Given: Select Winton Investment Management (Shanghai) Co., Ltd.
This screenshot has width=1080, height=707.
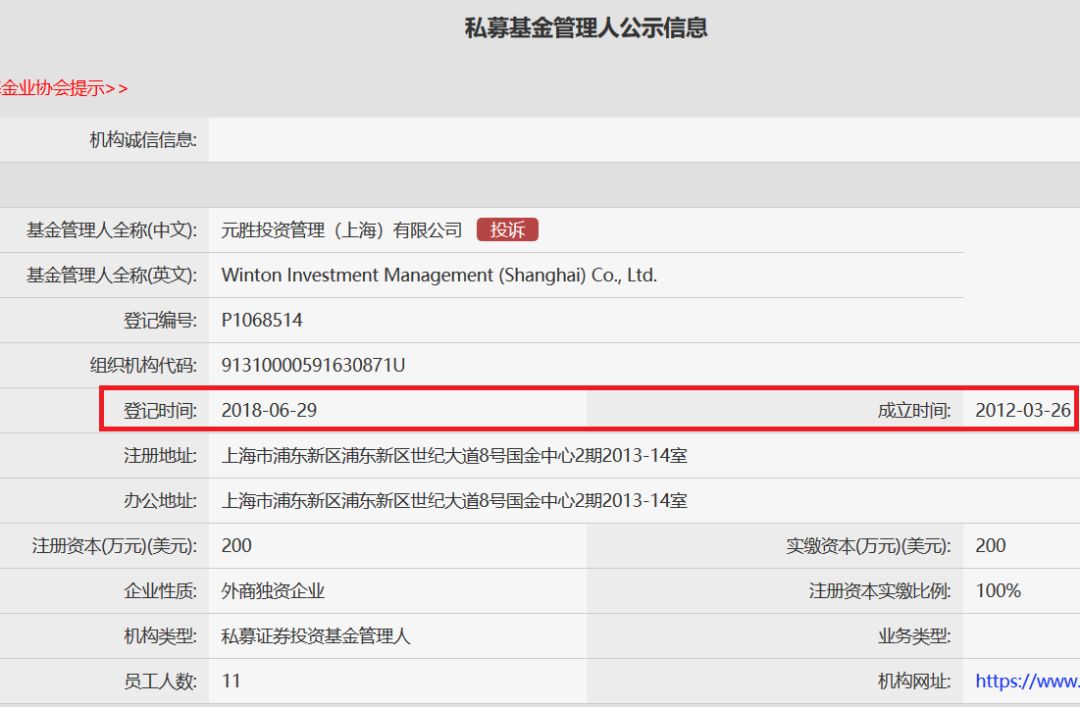Looking at the screenshot, I should pos(439,275).
